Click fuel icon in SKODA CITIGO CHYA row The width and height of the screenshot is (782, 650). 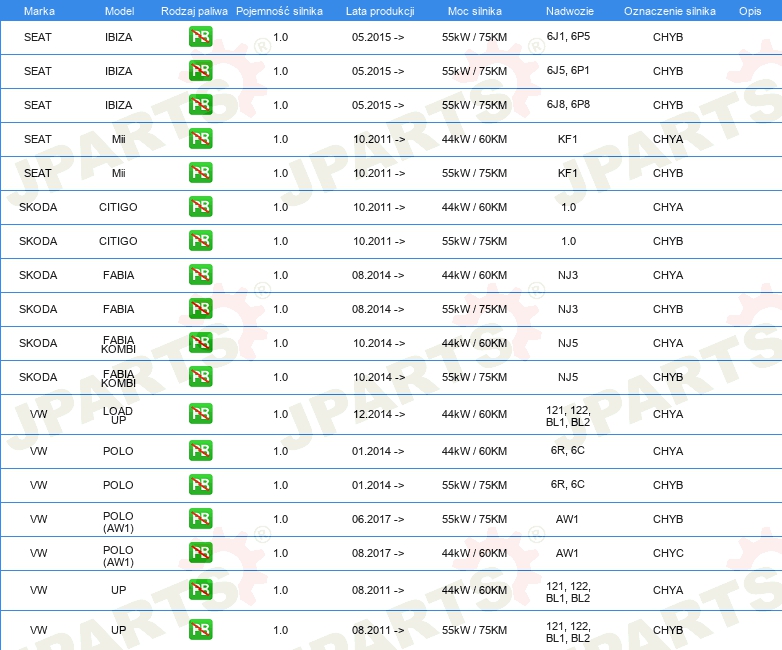click(200, 207)
